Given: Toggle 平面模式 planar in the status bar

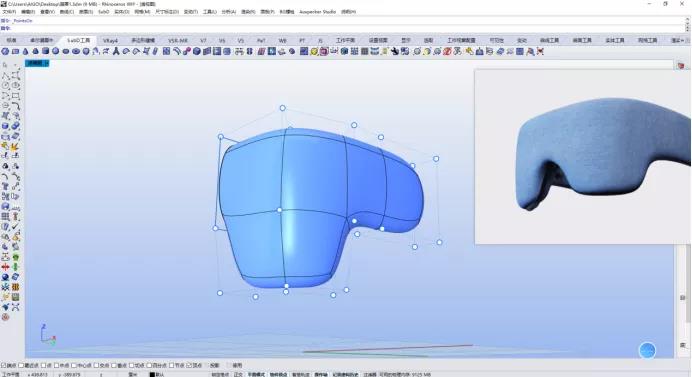Looking at the screenshot, I should [256, 374].
